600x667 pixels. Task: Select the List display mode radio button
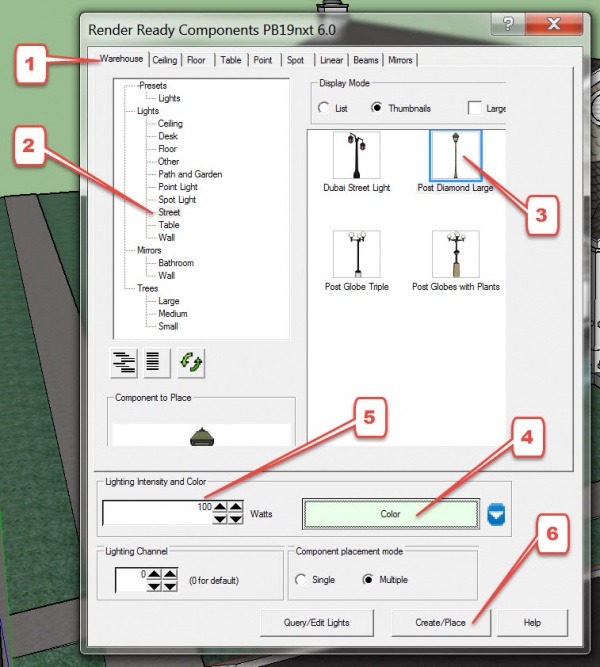coord(324,108)
